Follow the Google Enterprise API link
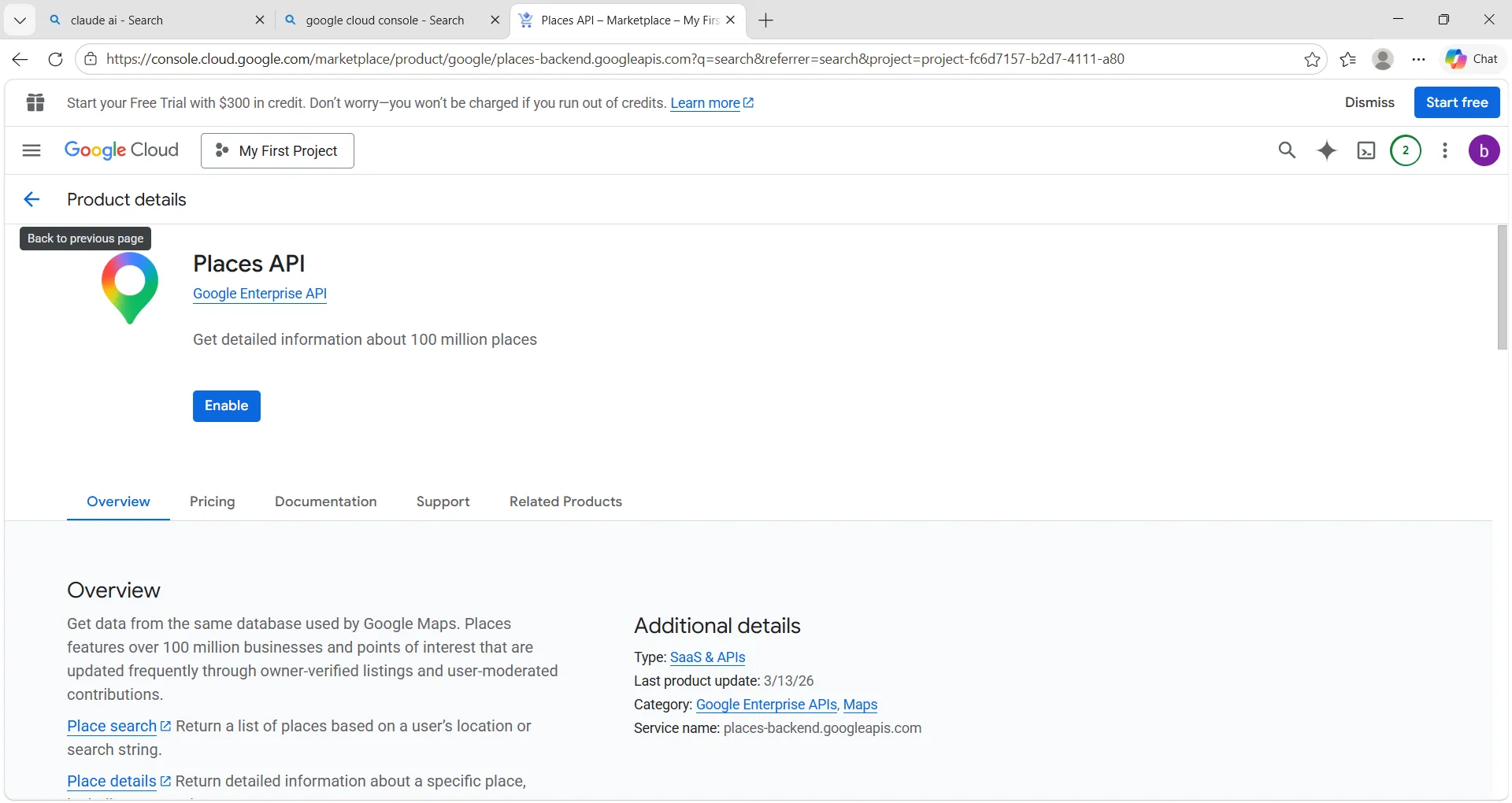Screen dimensions: 1512x803 (259, 294)
